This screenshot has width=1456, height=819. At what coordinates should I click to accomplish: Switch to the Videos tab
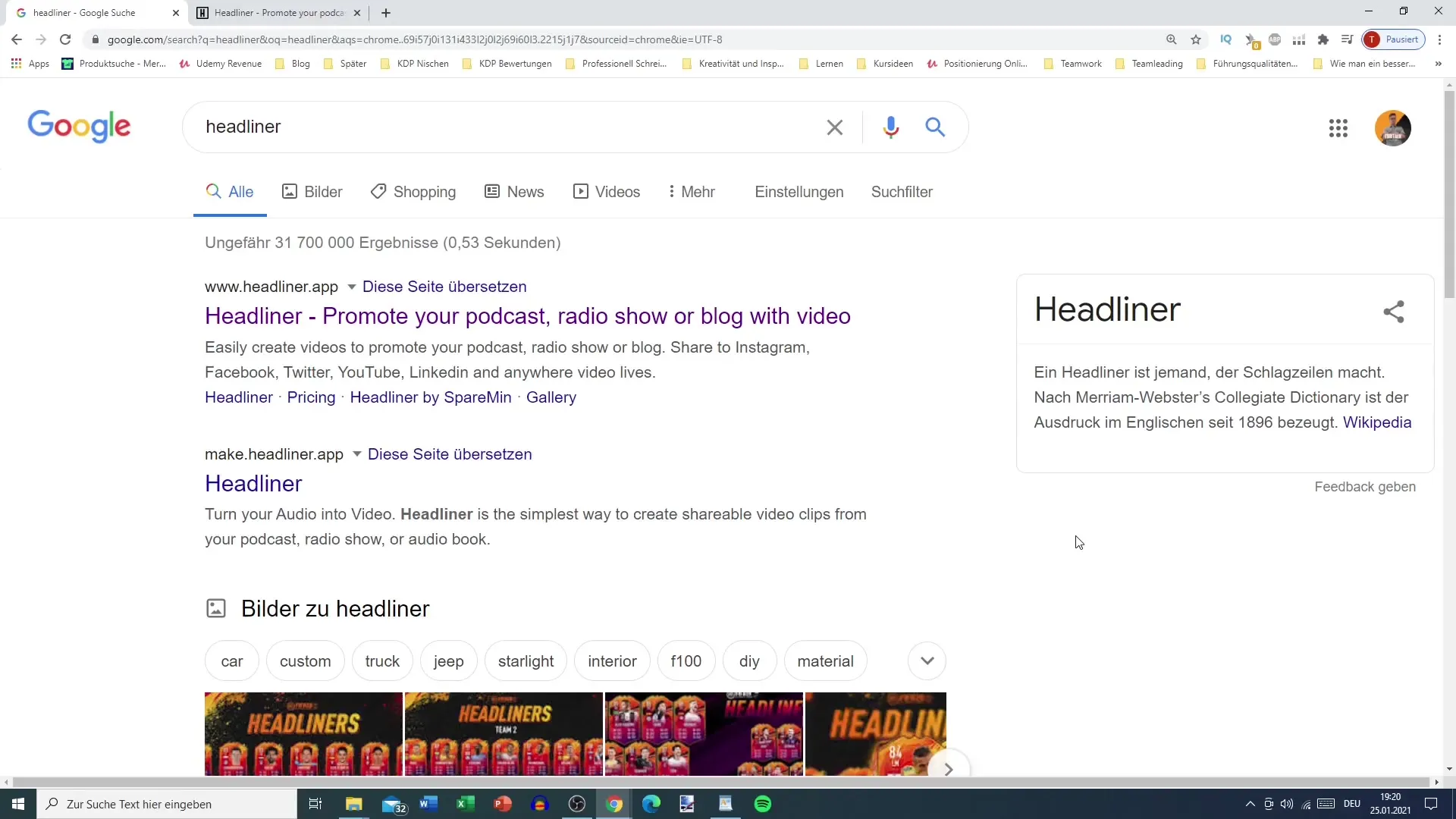(607, 192)
